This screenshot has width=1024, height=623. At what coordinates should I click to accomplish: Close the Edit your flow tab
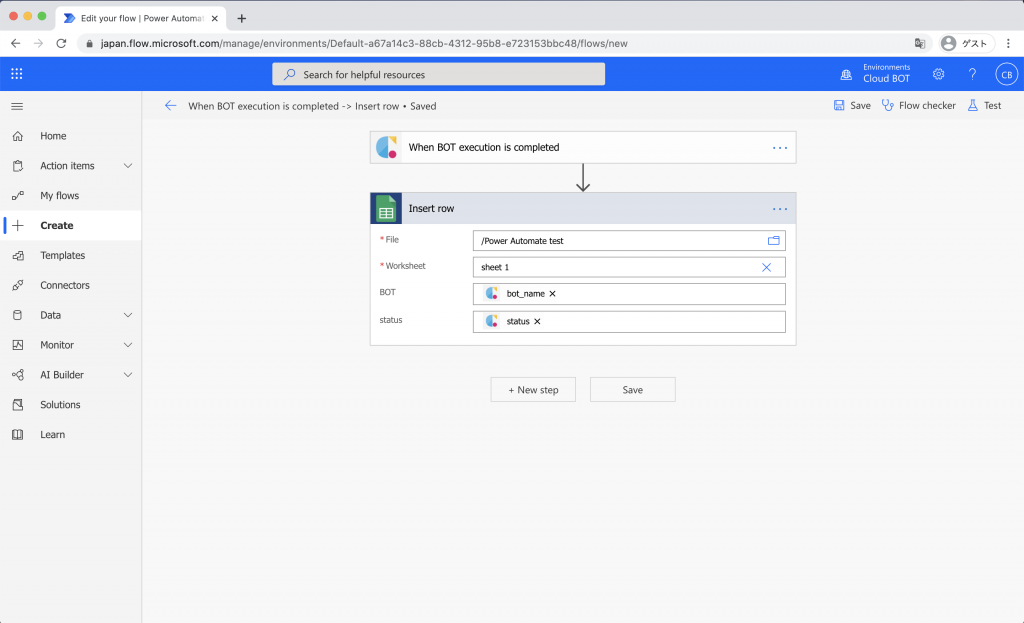pyautogui.click(x=214, y=18)
